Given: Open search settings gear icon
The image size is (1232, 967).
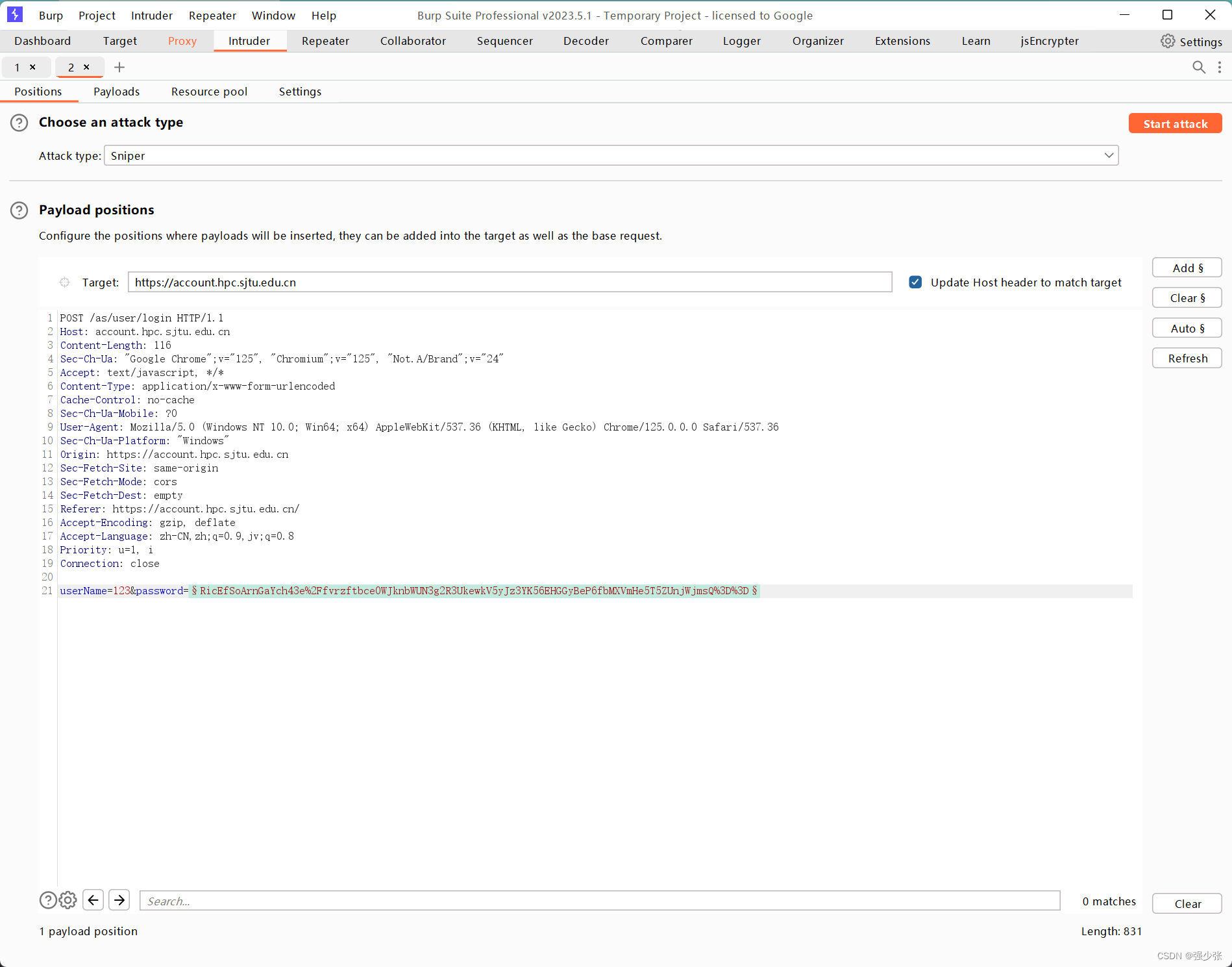Looking at the screenshot, I should pyautogui.click(x=68, y=900).
